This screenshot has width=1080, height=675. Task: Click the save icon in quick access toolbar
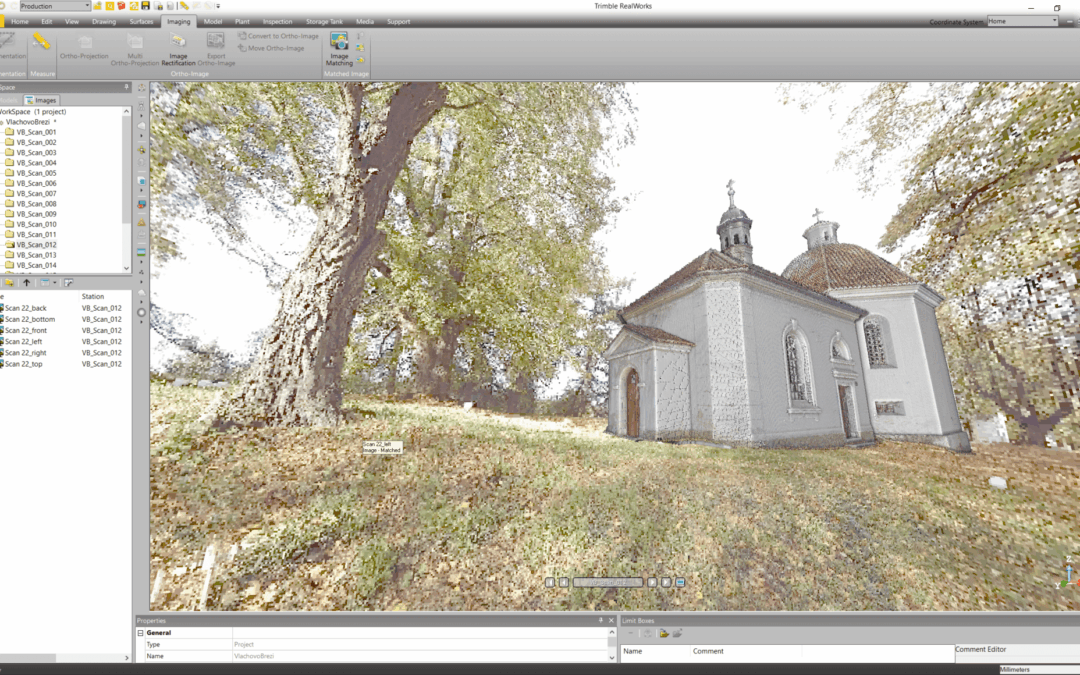tap(146, 6)
